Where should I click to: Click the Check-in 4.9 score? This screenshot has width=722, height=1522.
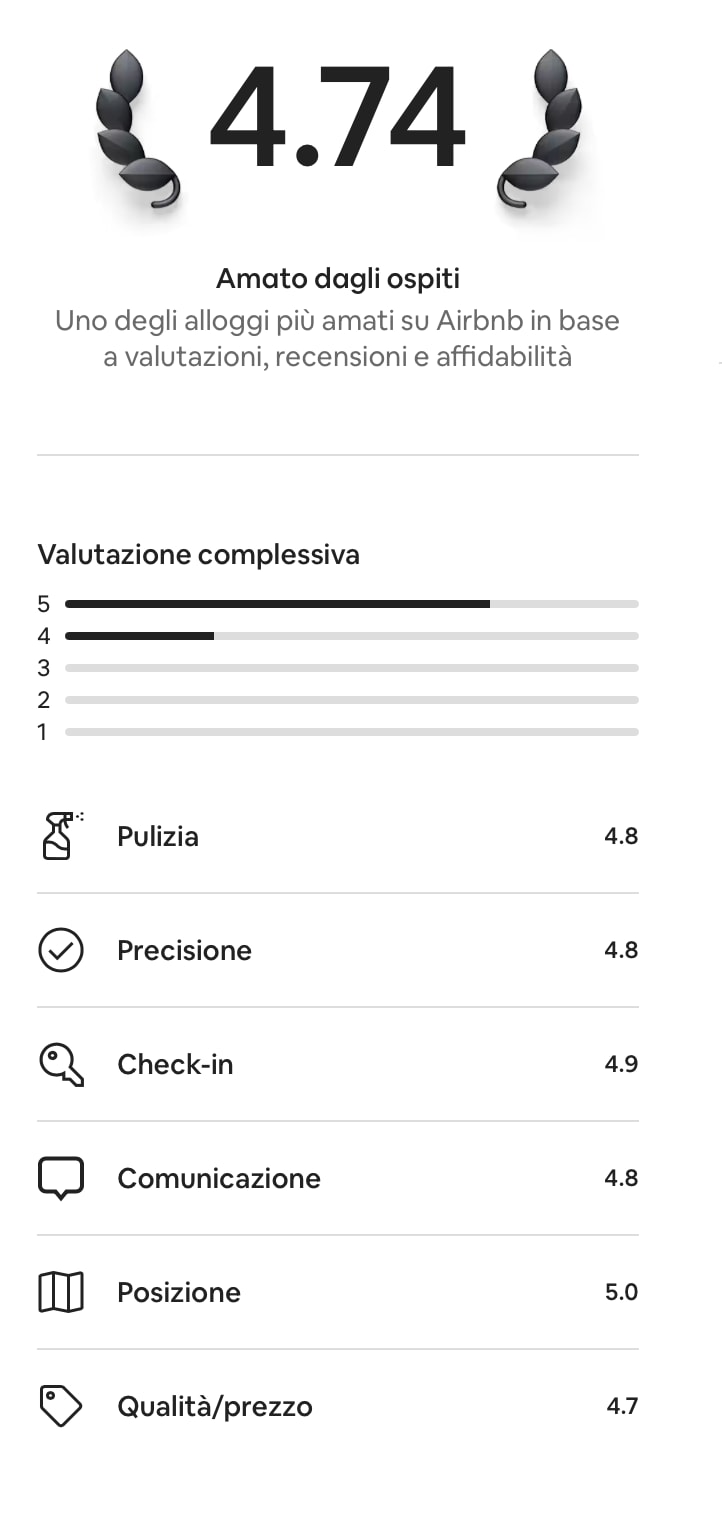pos(621,1064)
